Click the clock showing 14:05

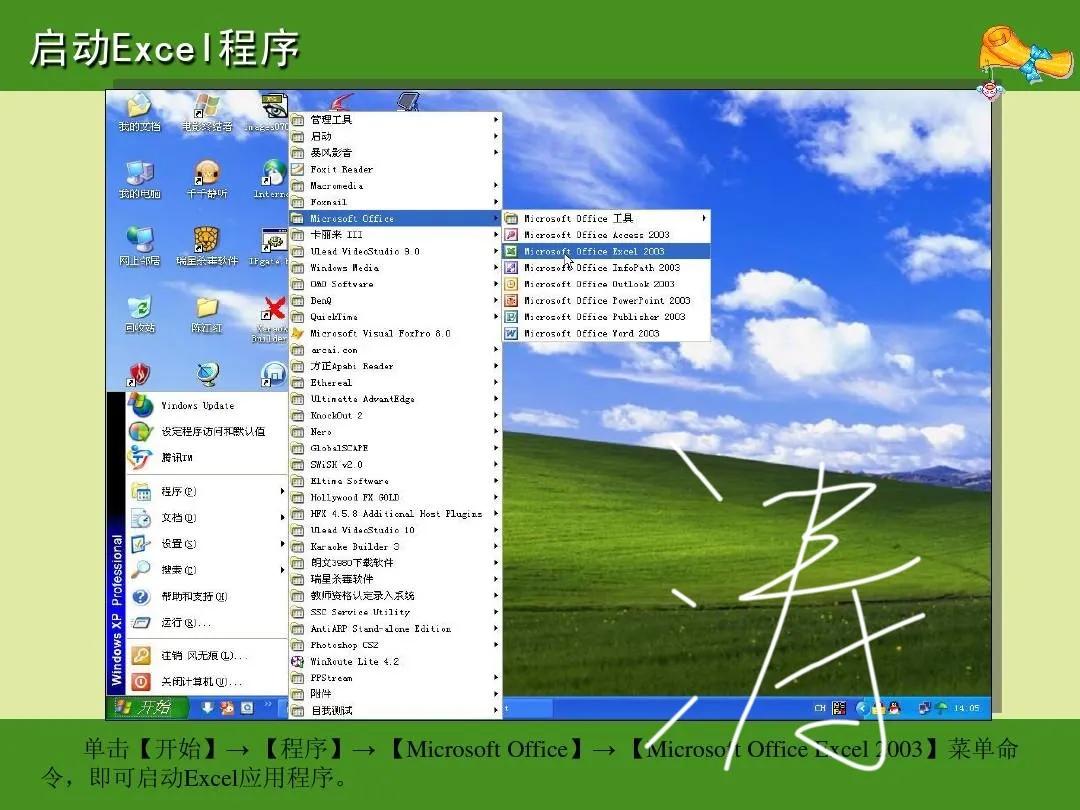tap(966, 707)
